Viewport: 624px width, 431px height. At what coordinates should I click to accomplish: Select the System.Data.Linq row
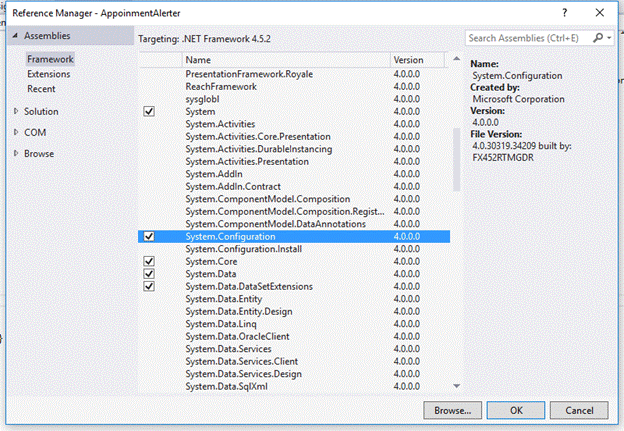pos(294,324)
